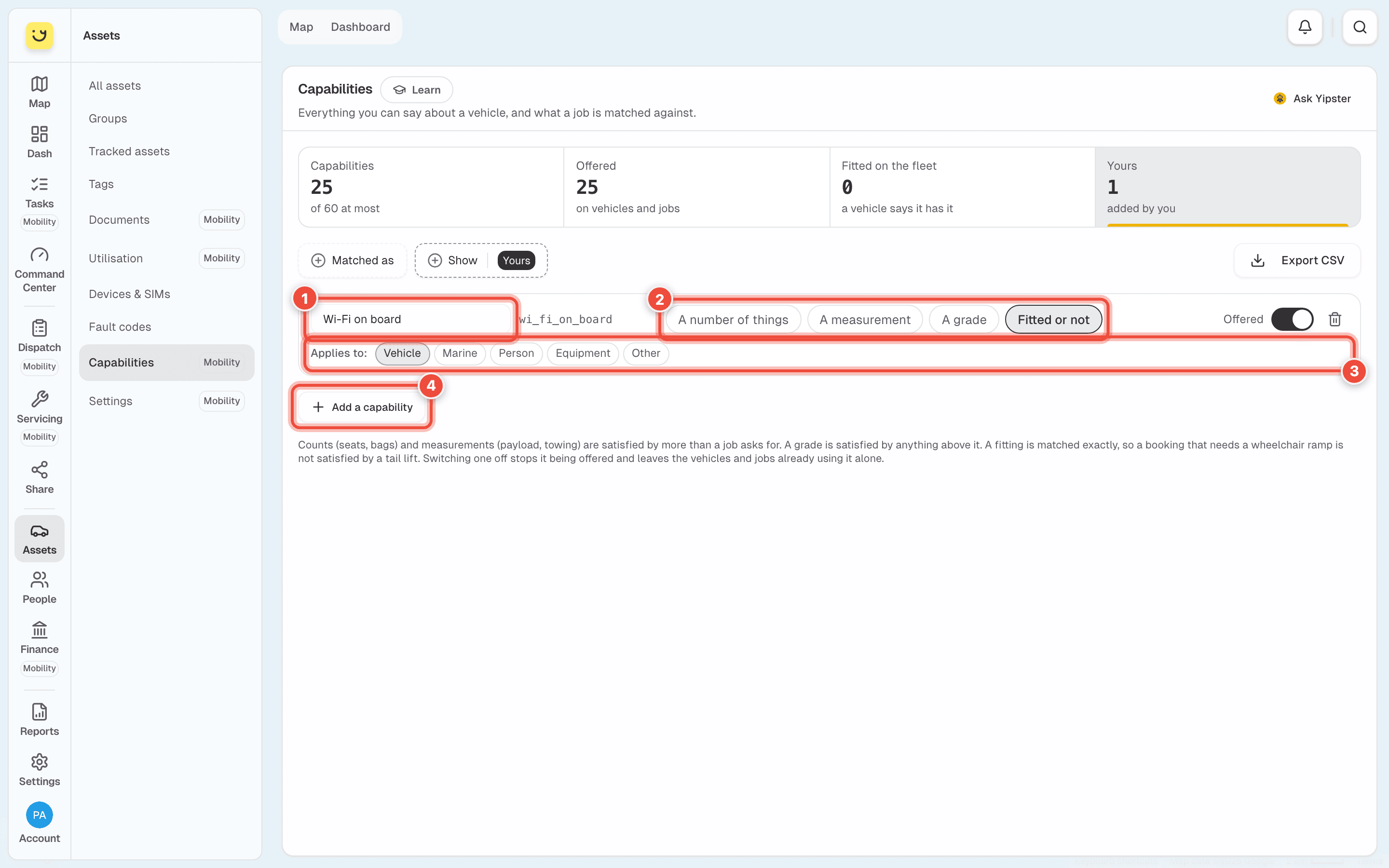The image size is (1389, 868).
Task: Open notifications bell icon
Action: [x=1305, y=27]
